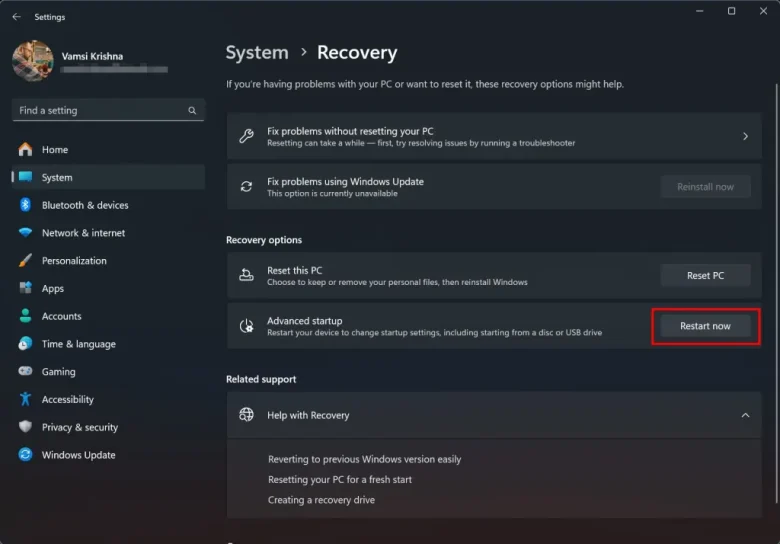Open Privacy & security label in sidebar
This screenshot has width=780, height=544.
click(80, 427)
